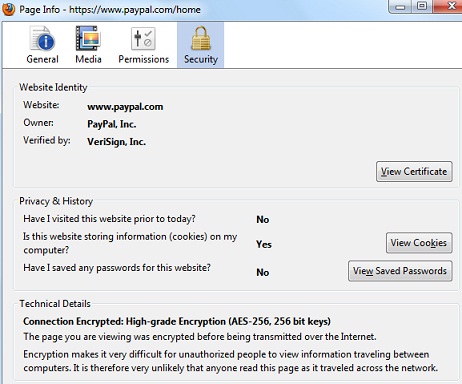462x384 pixels.
Task: Select the owner value PayPal, Inc.
Action: [x=112, y=124]
